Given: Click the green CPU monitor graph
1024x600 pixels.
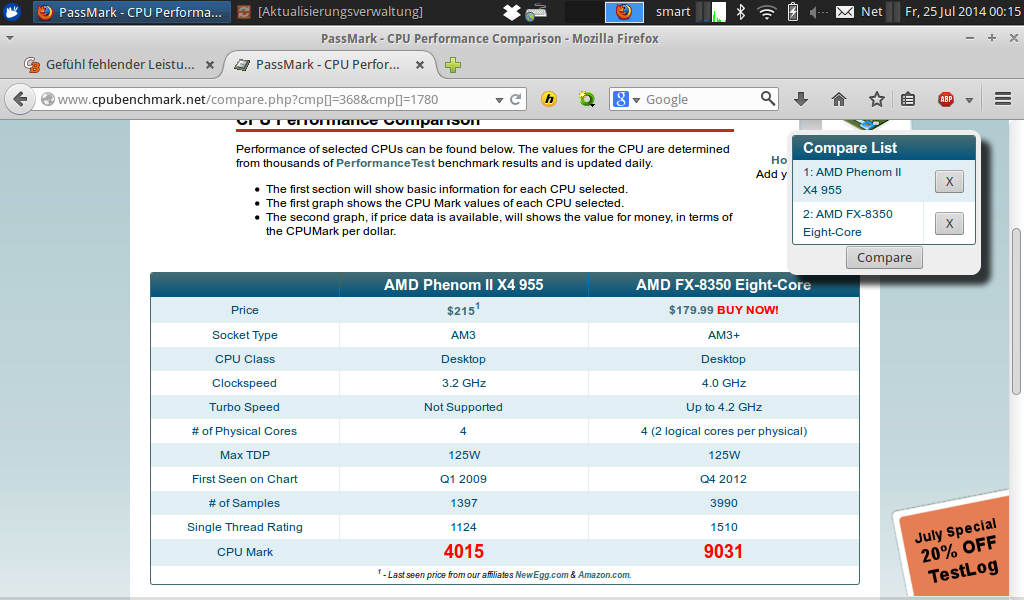Looking at the screenshot, I should click(718, 12).
